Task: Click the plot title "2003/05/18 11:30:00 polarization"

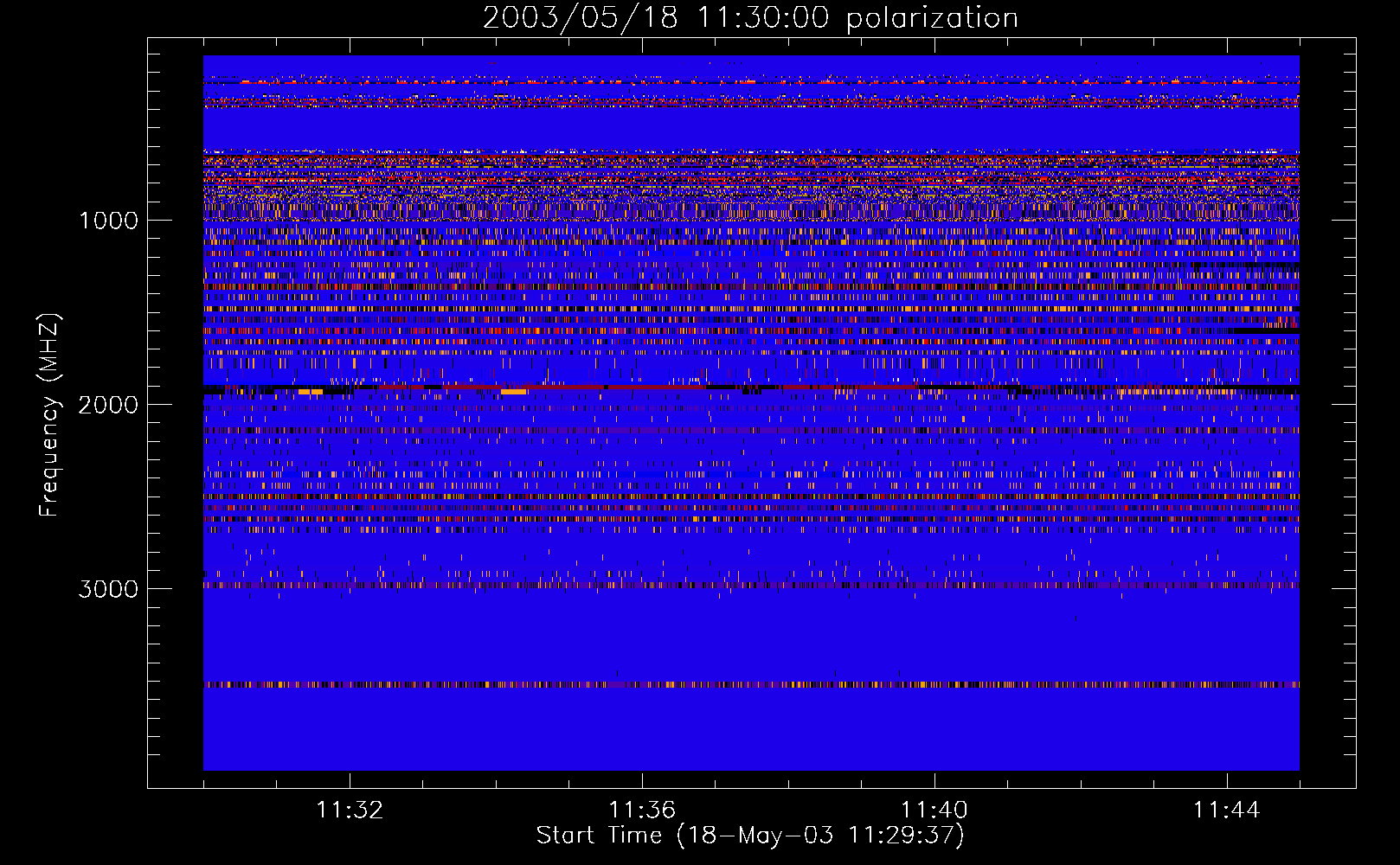Action: click(x=750, y=18)
